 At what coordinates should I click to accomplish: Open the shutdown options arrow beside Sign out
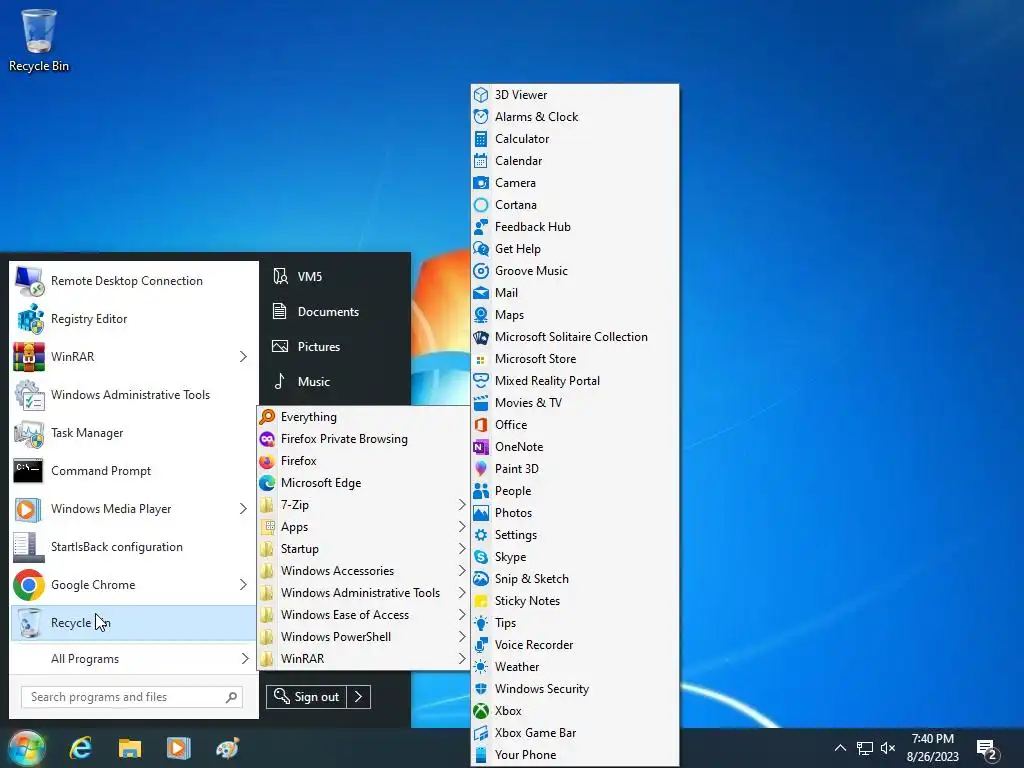(359, 697)
